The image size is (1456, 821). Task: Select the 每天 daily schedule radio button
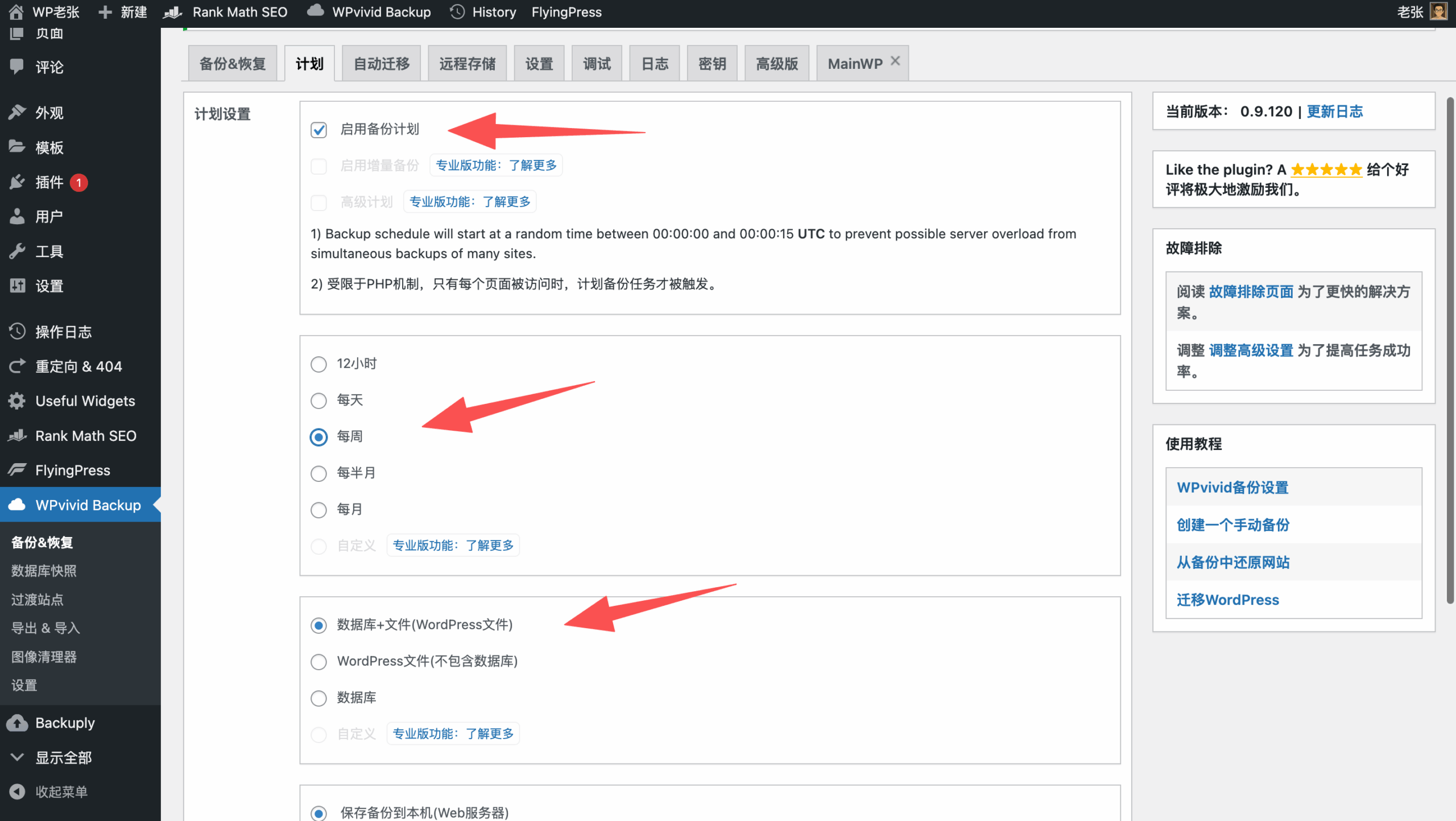click(318, 401)
